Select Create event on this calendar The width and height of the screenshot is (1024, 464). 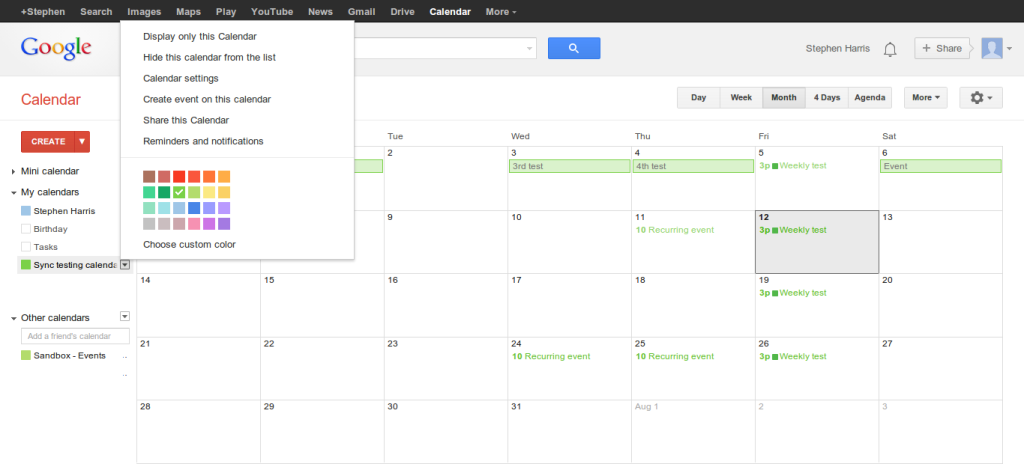pos(207,99)
